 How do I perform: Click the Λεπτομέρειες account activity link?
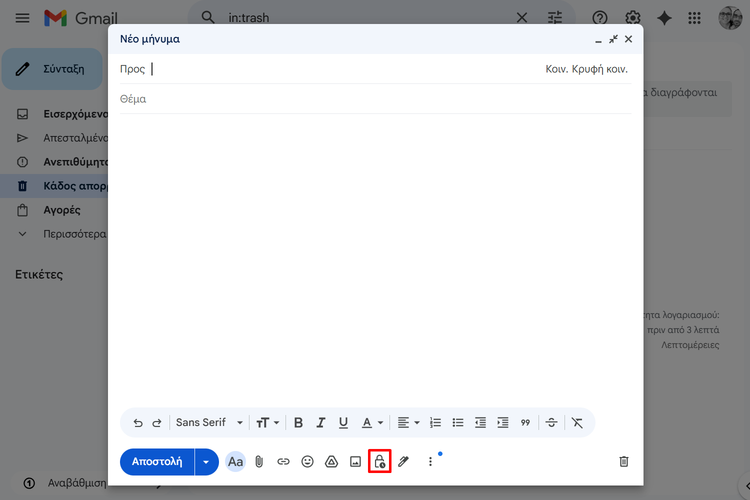(x=690, y=345)
